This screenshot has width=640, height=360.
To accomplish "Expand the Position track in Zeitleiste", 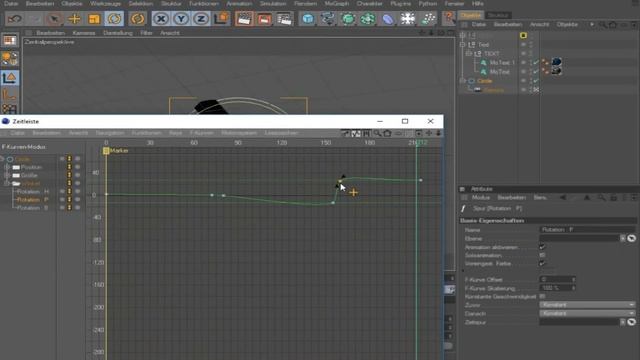I will tap(7, 167).
